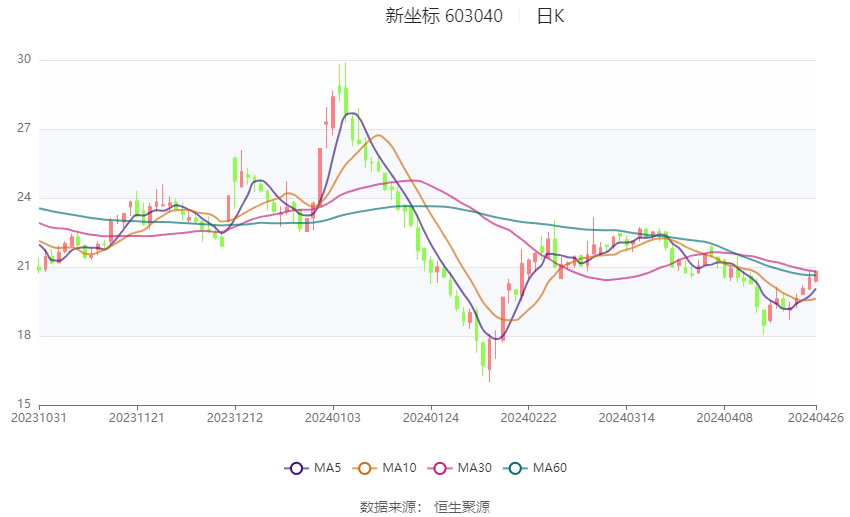Click the x-axis date 20231121
Image resolution: width=850 pixels, height=517 pixels.
coord(137,418)
